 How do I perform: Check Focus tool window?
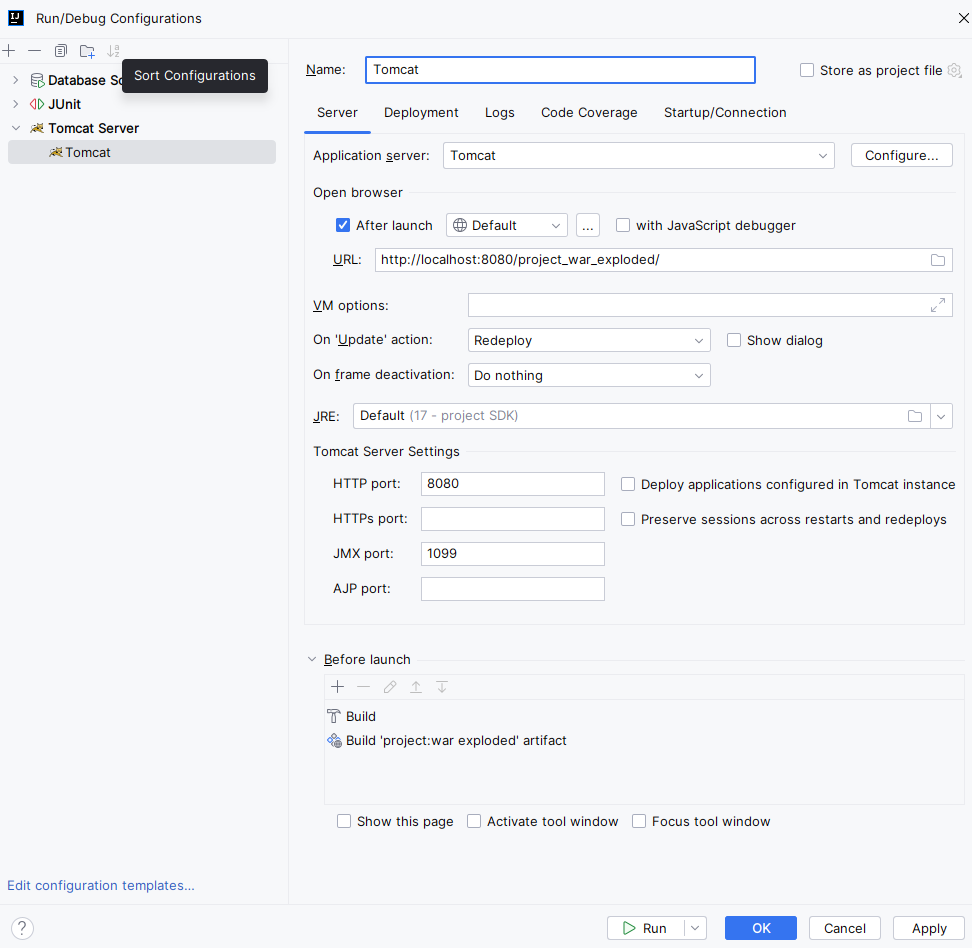[x=639, y=822]
